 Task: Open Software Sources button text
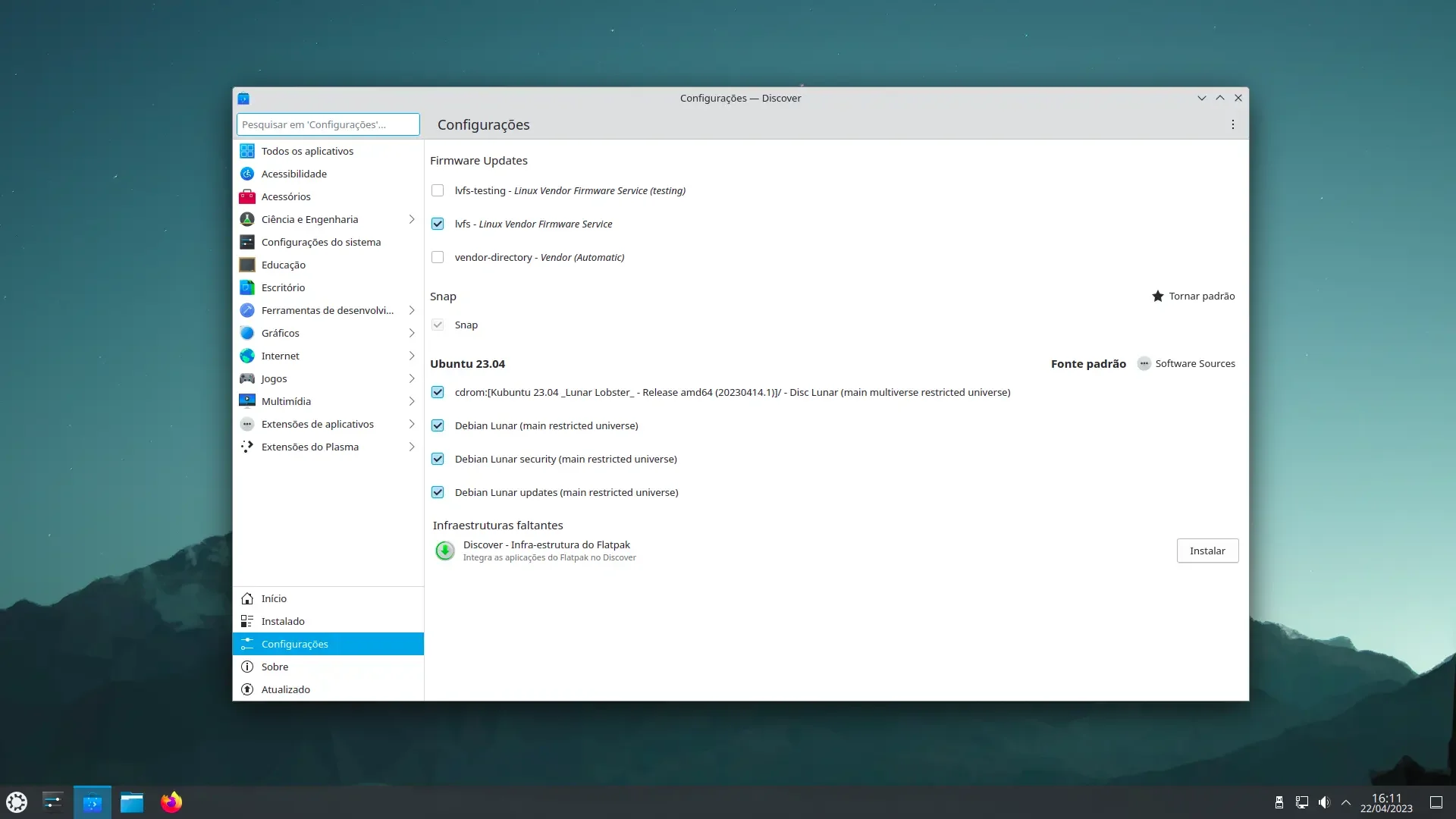[x=1195, y=363]
